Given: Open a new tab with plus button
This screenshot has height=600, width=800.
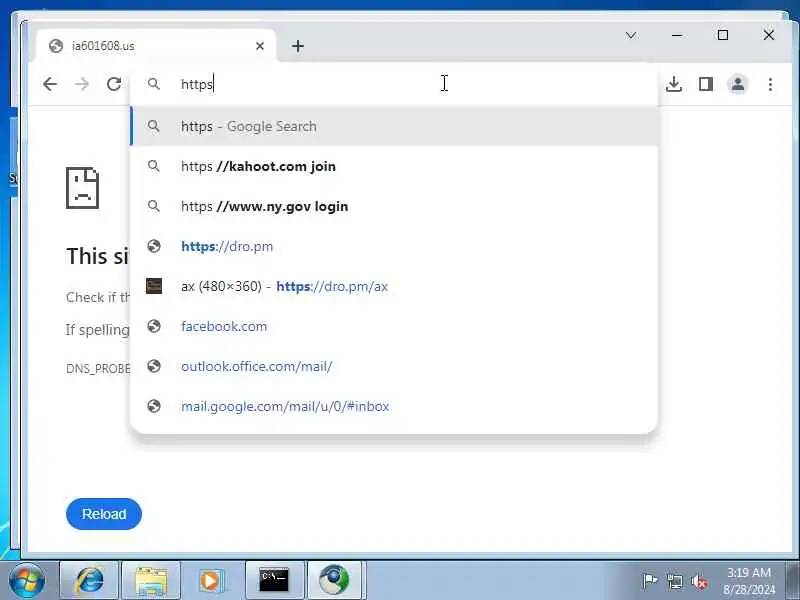Looking at the screenshot, I should (x=298, y=46).
